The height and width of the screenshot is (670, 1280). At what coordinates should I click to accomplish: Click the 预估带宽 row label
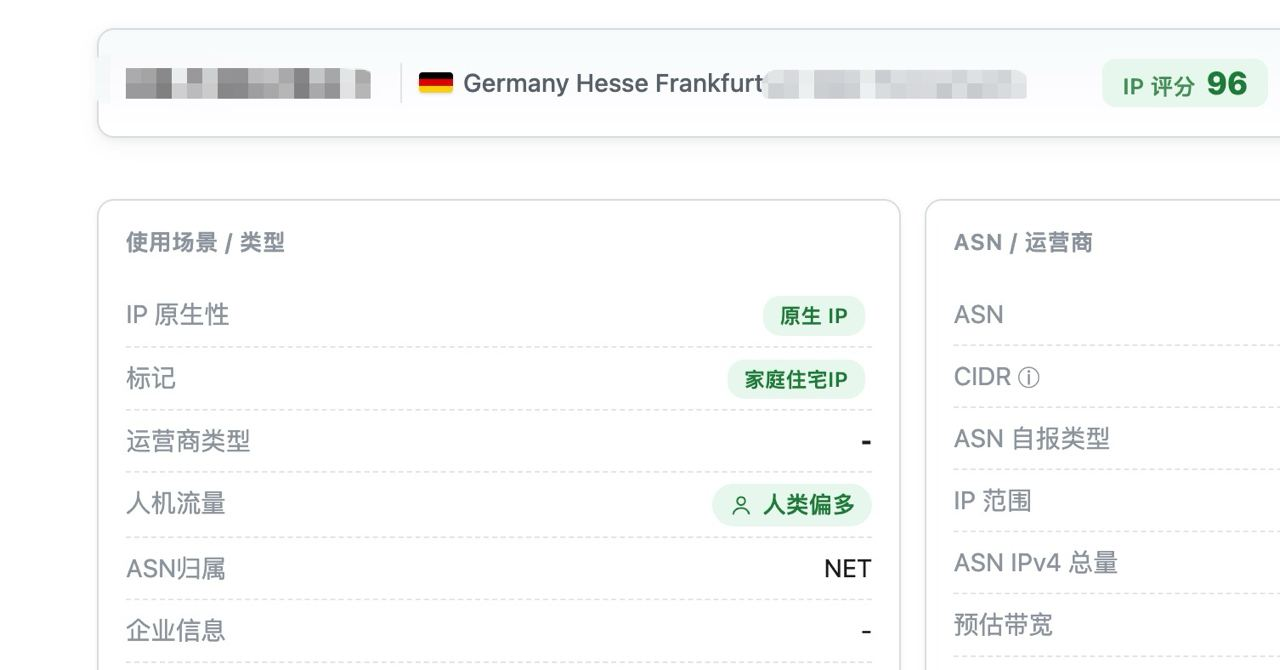tap(1003, 625)
